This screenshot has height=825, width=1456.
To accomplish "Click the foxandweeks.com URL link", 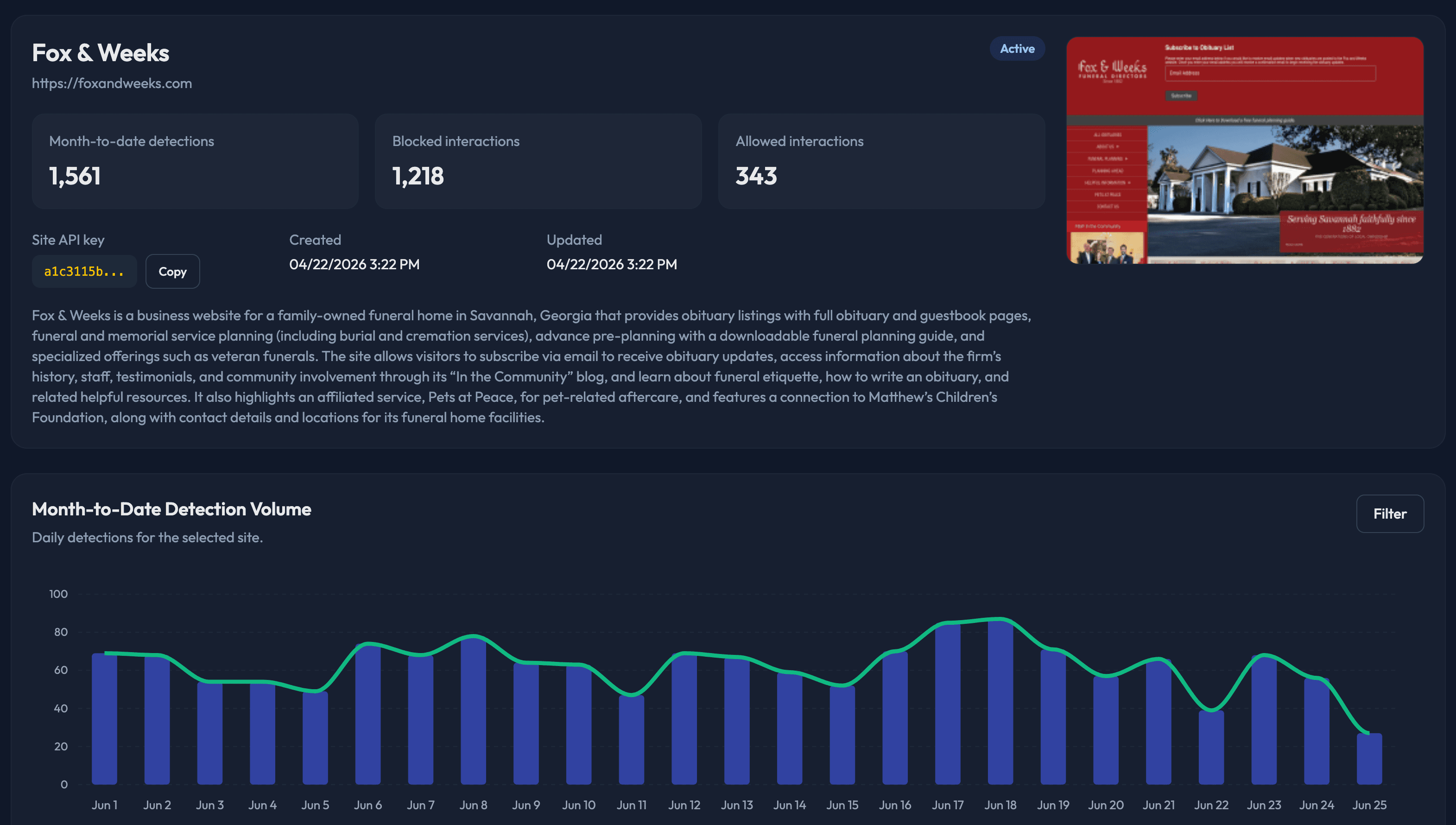I will point(112,83).
